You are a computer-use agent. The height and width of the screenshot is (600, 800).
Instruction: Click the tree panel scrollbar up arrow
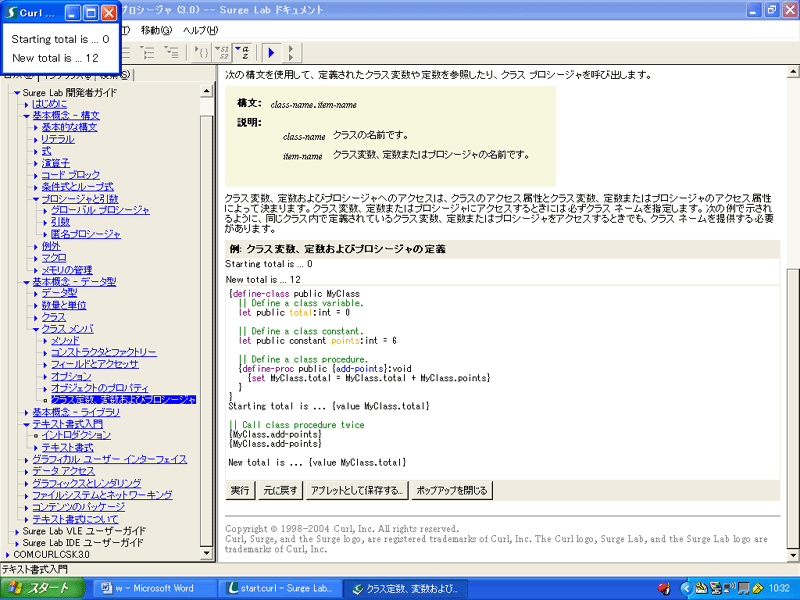point(206,92)
